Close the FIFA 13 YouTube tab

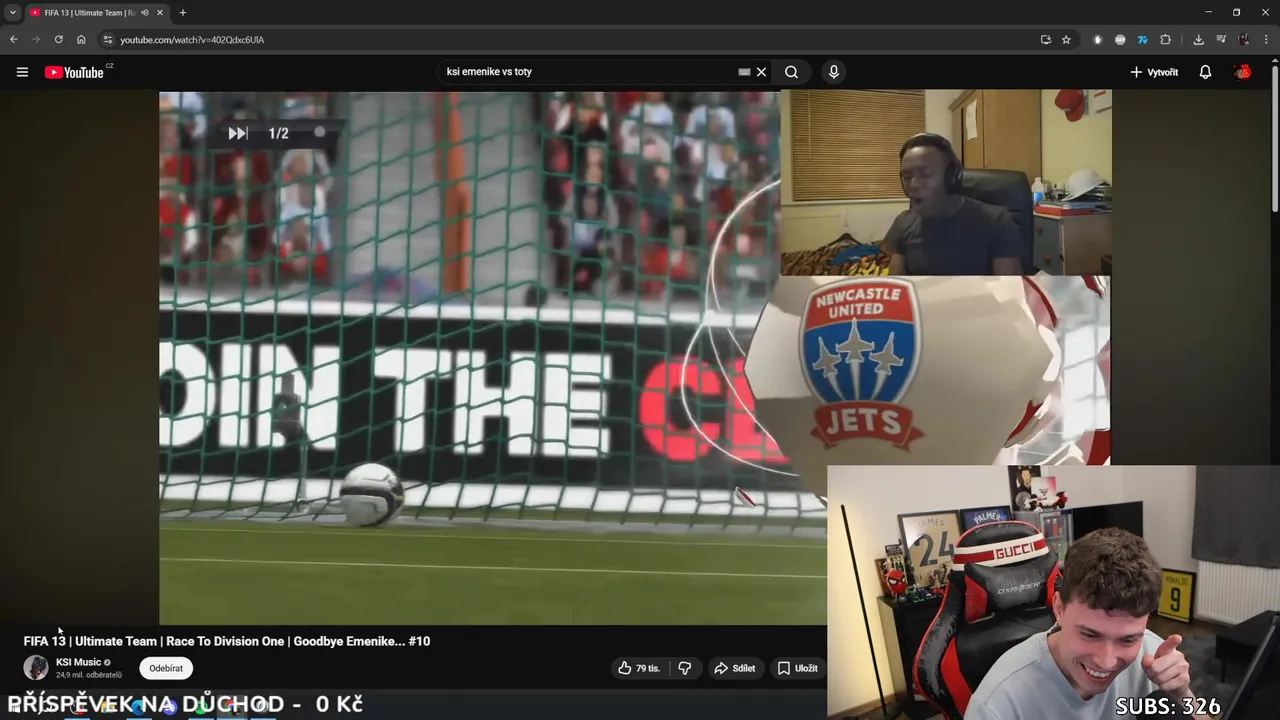(160, 13)
